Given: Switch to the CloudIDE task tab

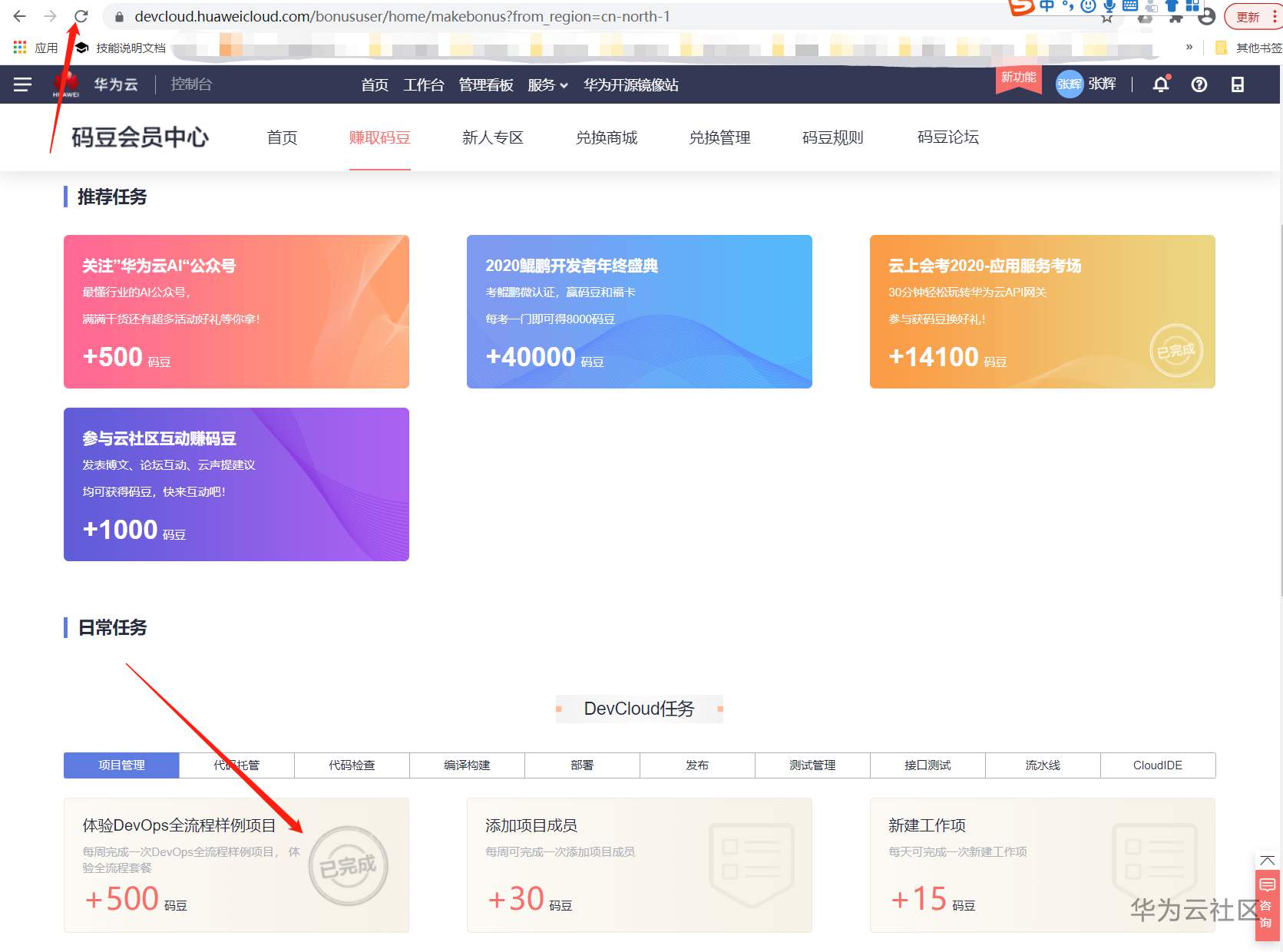Looking at the screenshot, I should pos(1158,765).
